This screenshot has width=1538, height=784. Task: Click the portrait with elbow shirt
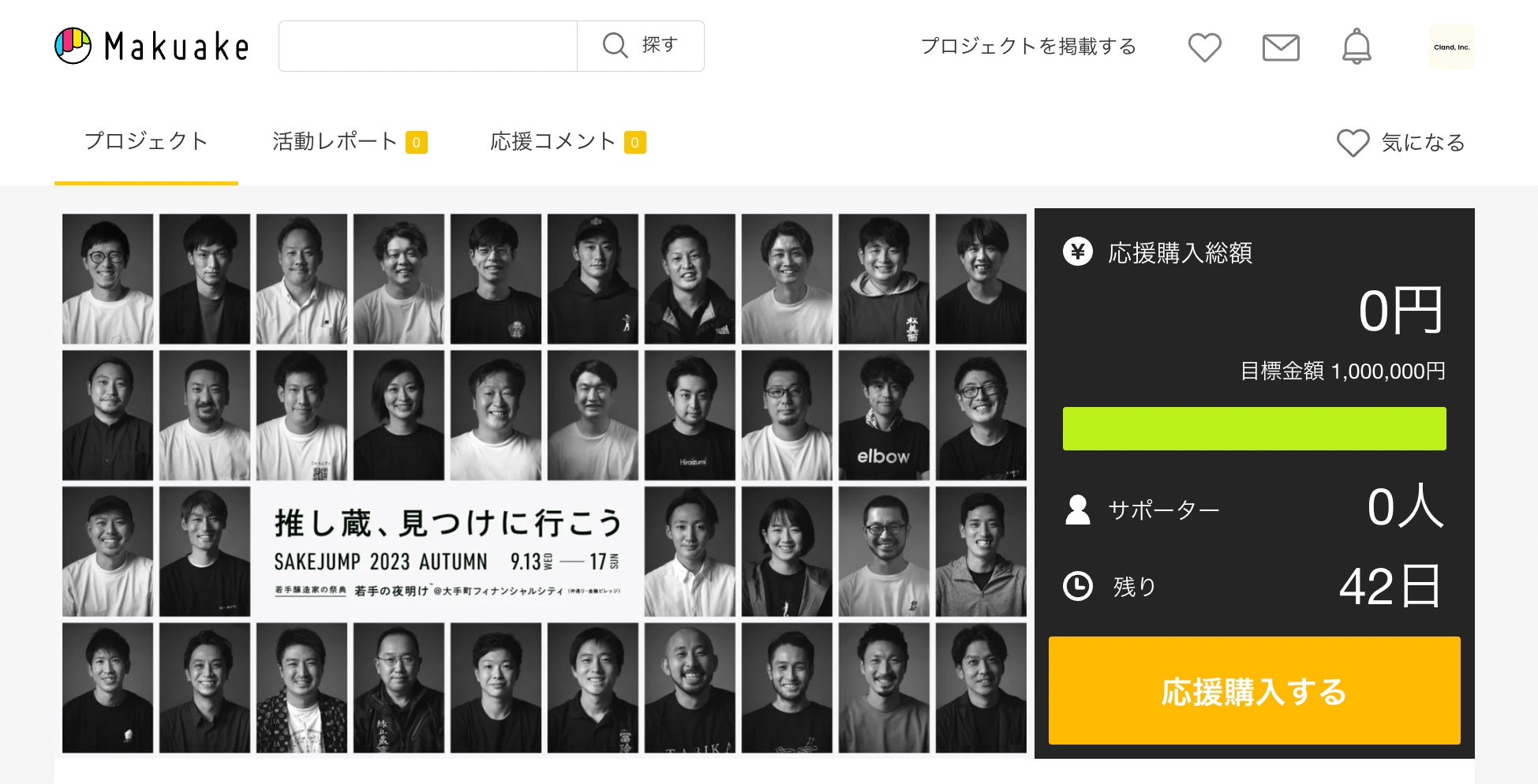pos(884,415)
